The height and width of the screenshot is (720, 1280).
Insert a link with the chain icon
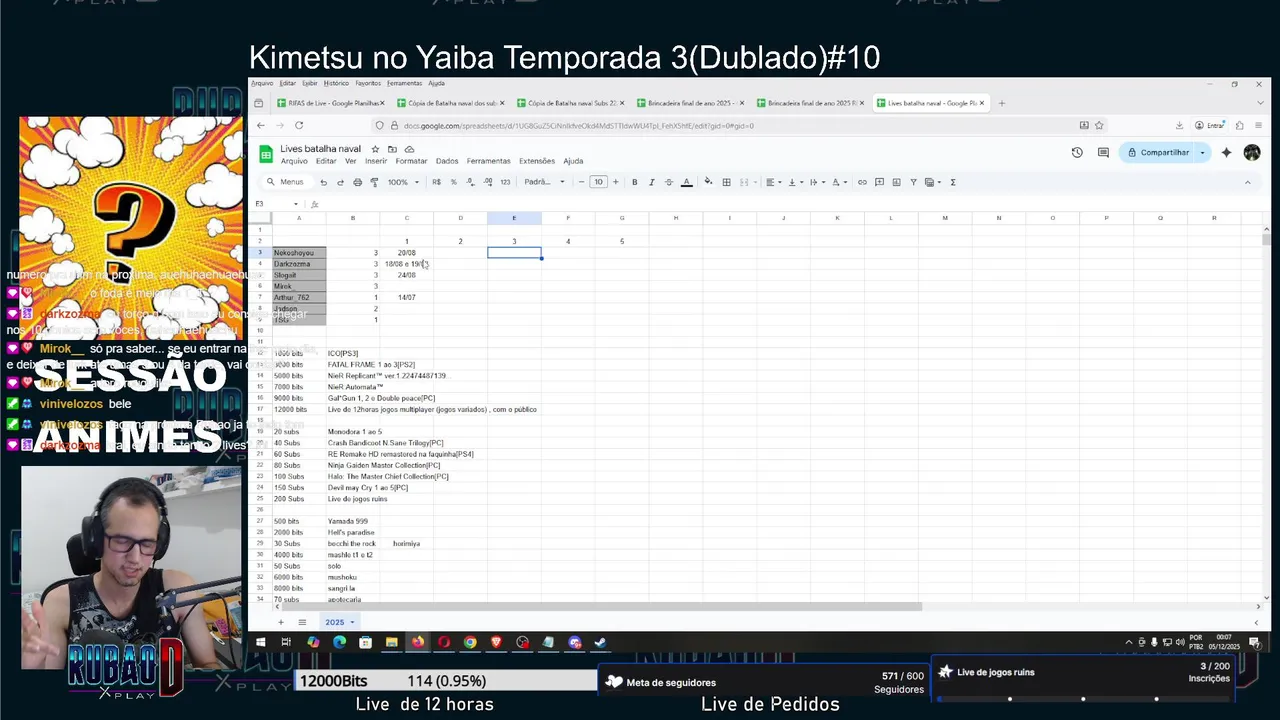862,182
